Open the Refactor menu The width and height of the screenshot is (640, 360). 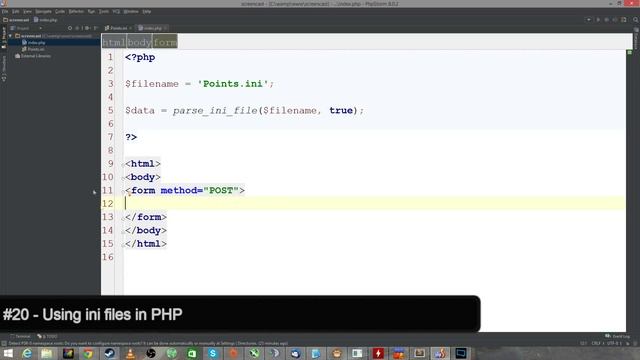click(x=76, y=11)
